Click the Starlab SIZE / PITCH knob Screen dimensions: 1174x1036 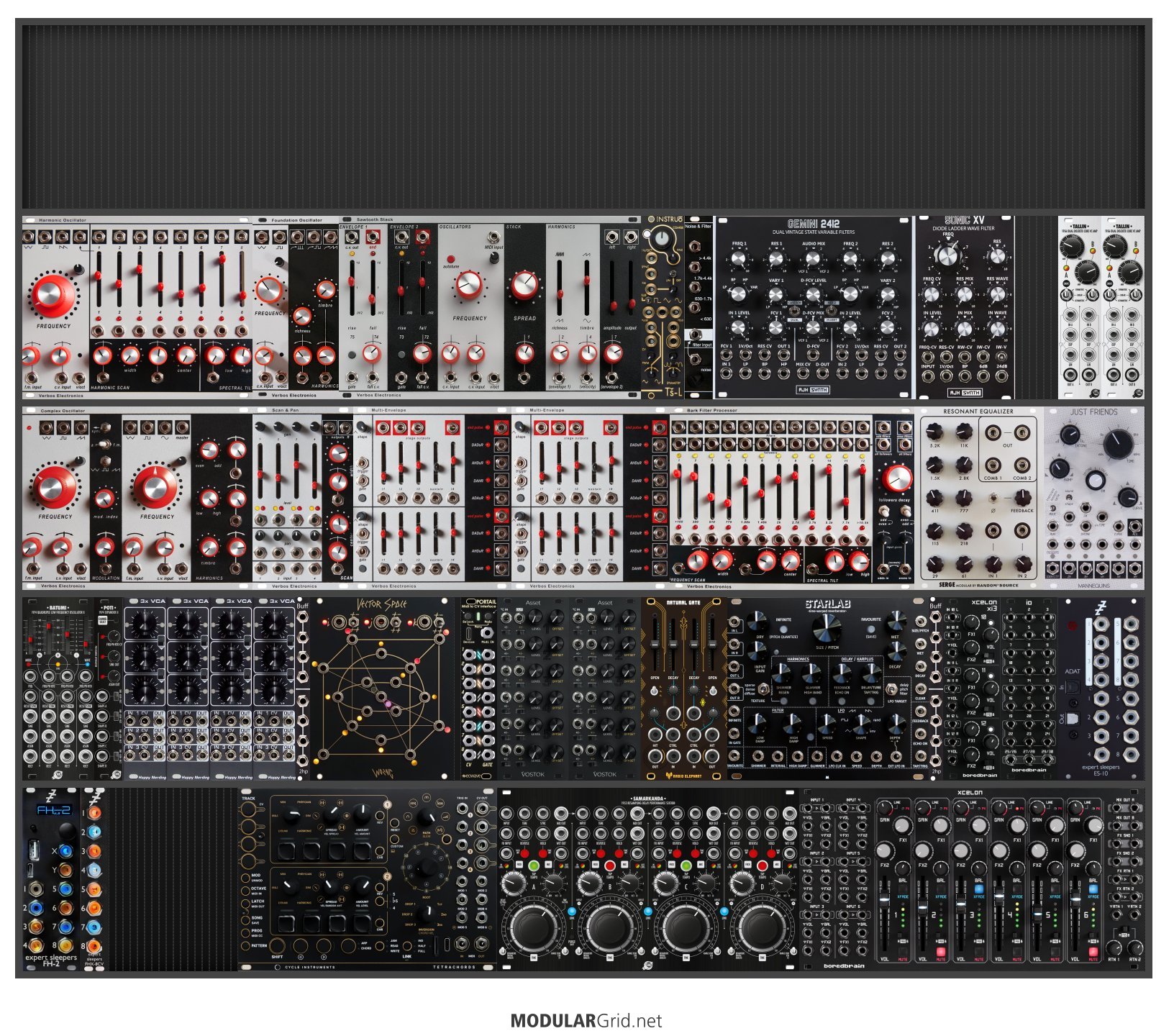(826, 628)
